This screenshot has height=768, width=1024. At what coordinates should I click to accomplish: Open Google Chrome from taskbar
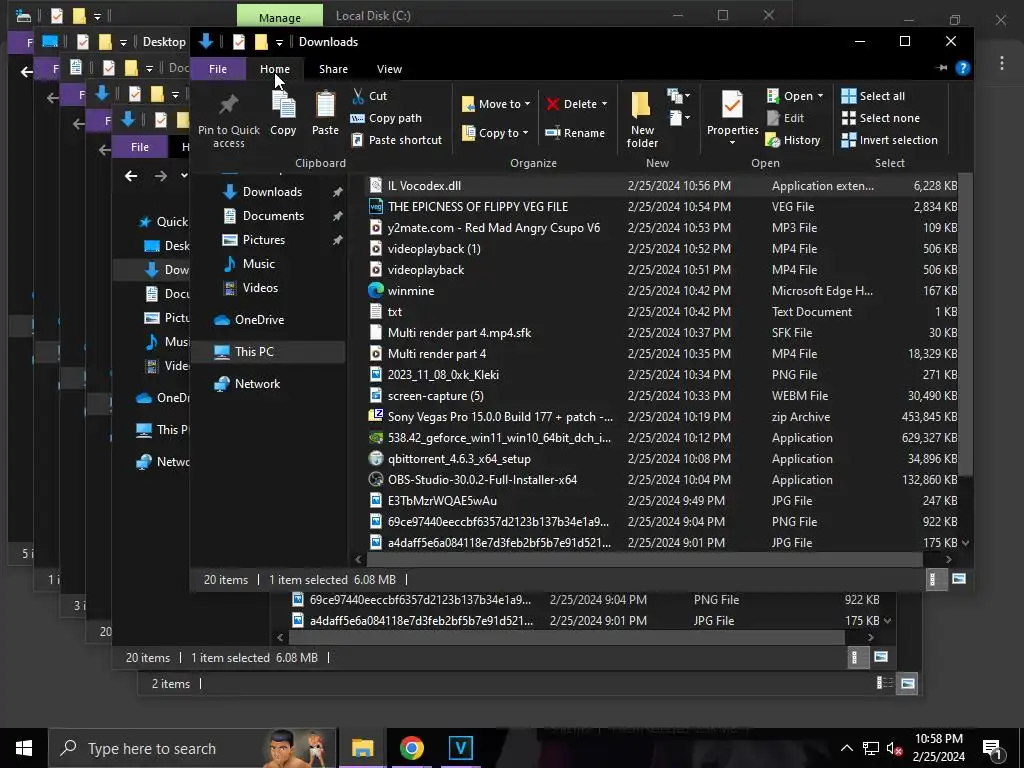point(411,748)
